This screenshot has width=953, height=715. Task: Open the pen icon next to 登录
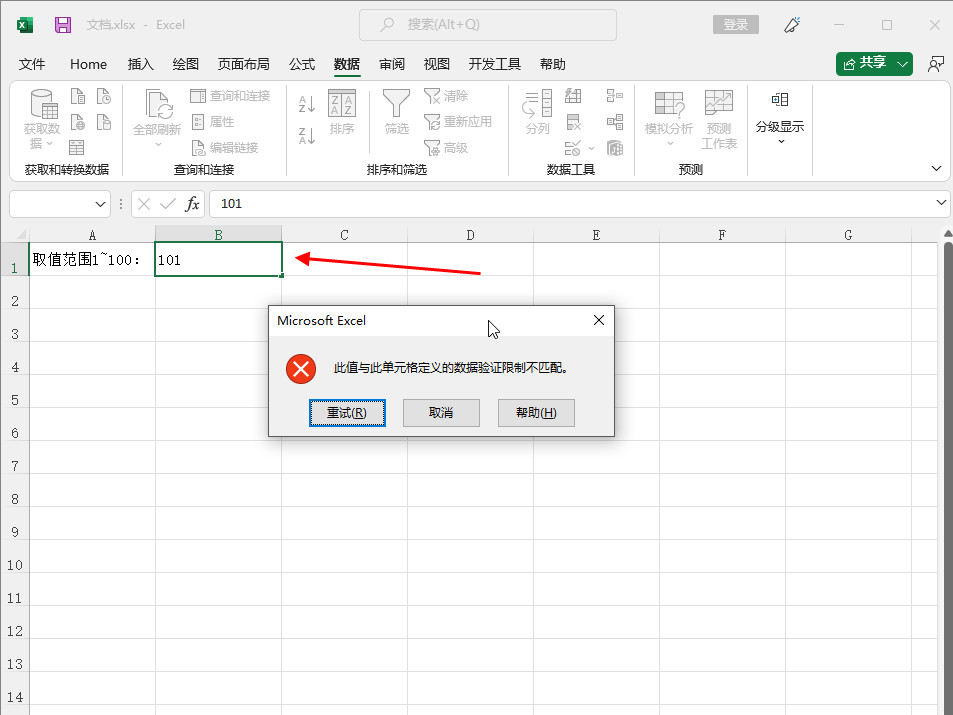coord(792,25)
